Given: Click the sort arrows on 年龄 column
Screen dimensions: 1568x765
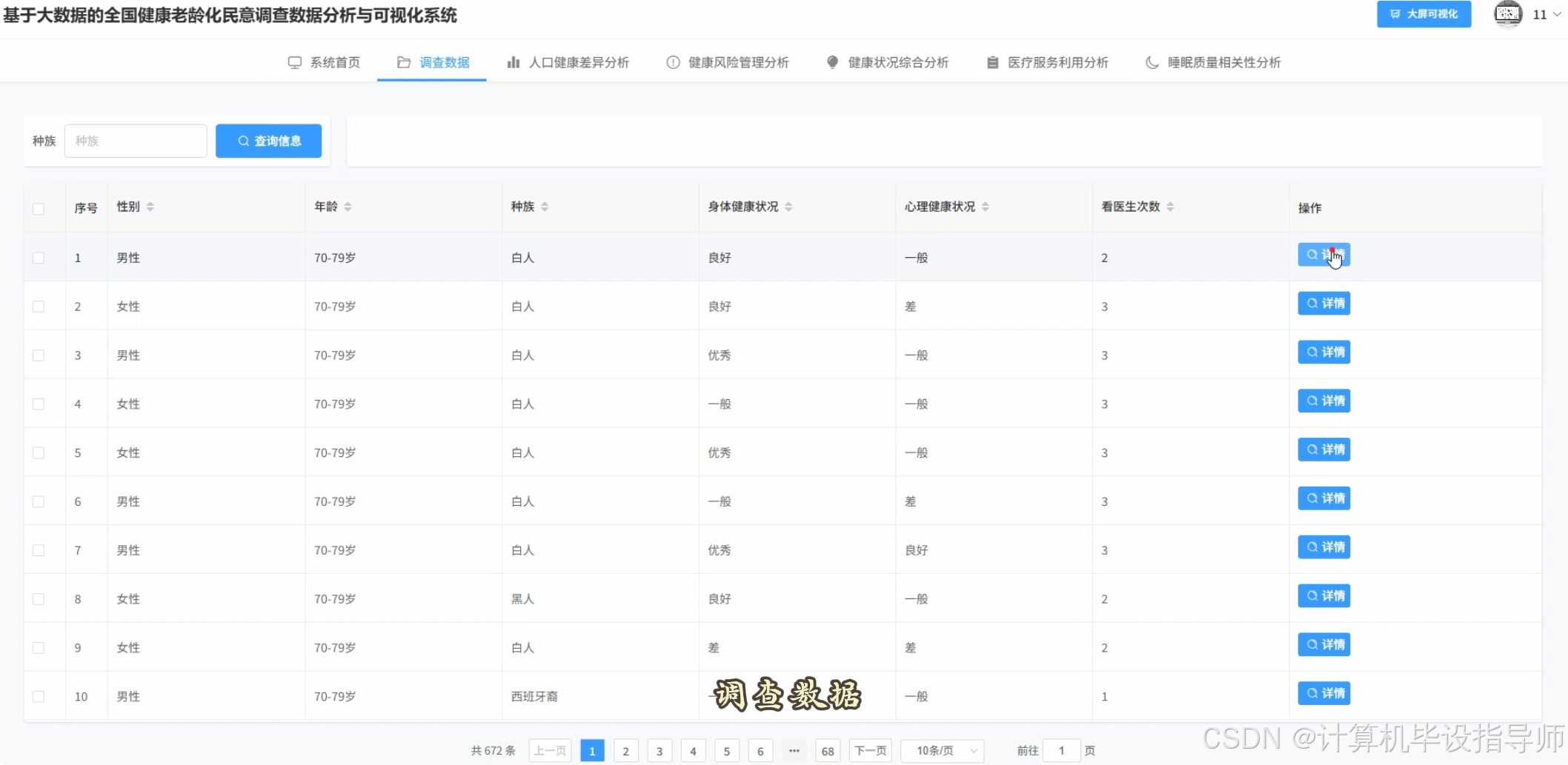Looking at the screenshot, I should [348, 207].
